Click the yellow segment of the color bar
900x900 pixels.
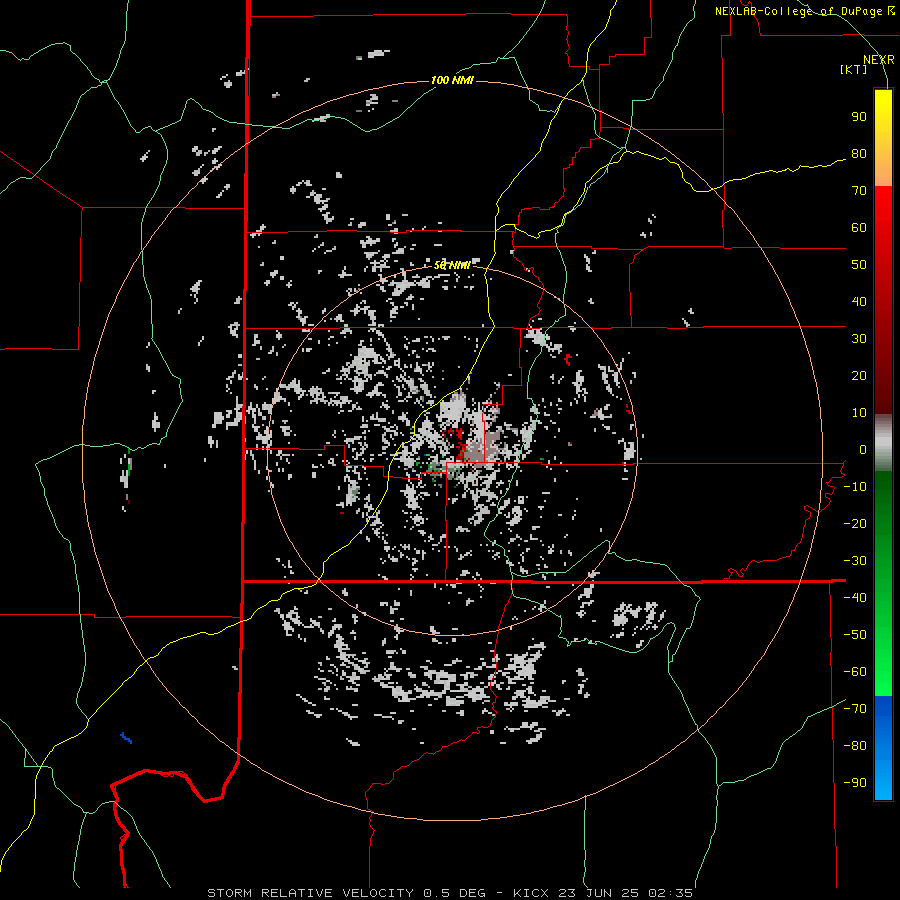click(x=883, y=138)
